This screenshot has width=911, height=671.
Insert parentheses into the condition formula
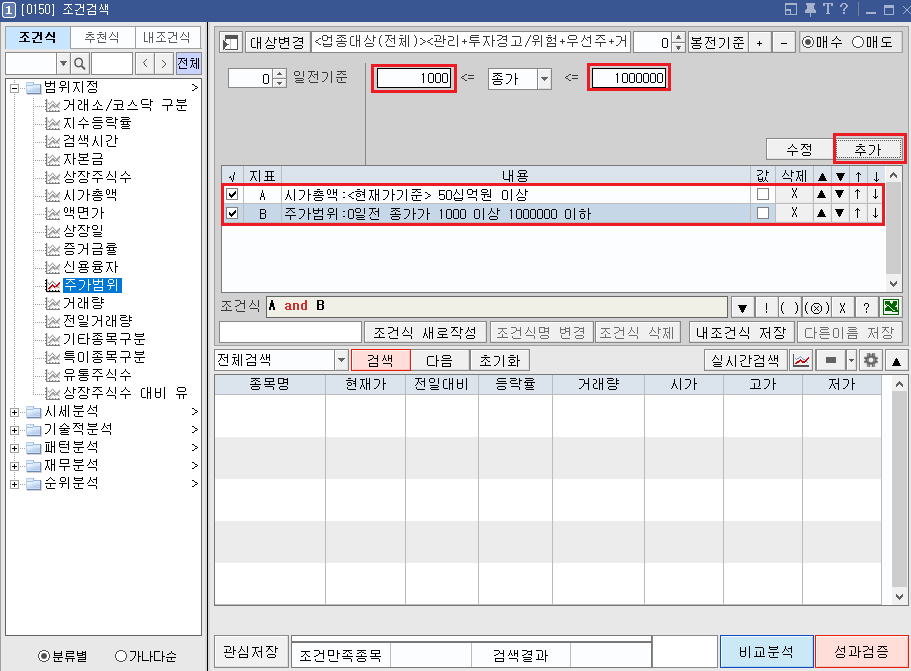coord(789,307)
